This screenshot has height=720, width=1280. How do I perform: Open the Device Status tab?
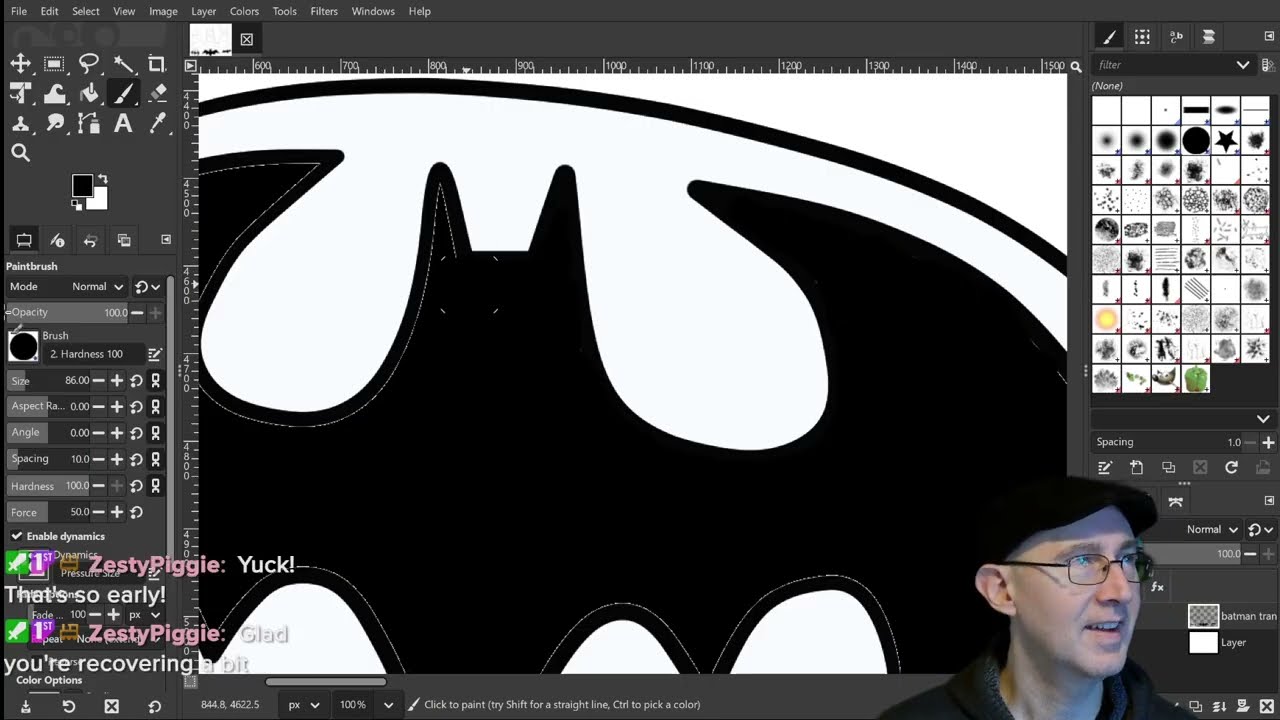(57, 240)
